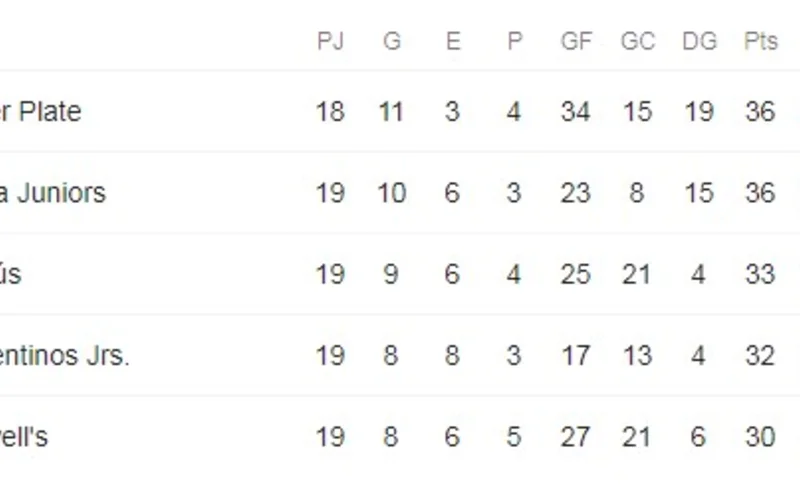
Task: Select the G column header
Action: click(392, 41)
